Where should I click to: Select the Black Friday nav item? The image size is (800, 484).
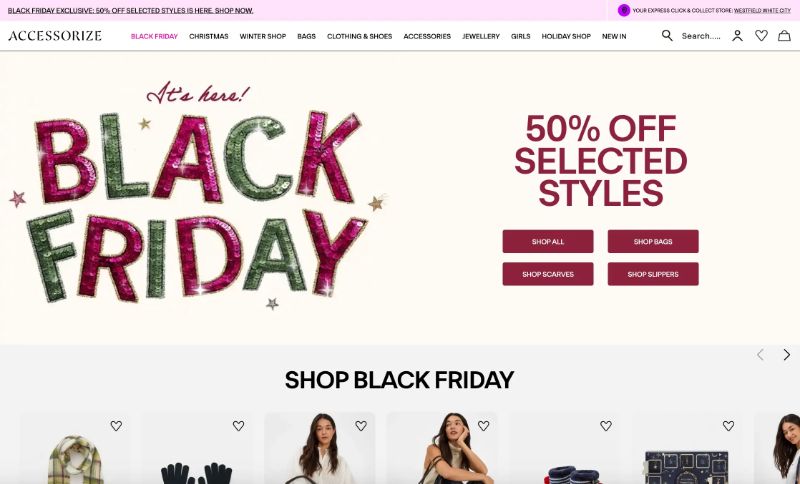pos(154,36)
